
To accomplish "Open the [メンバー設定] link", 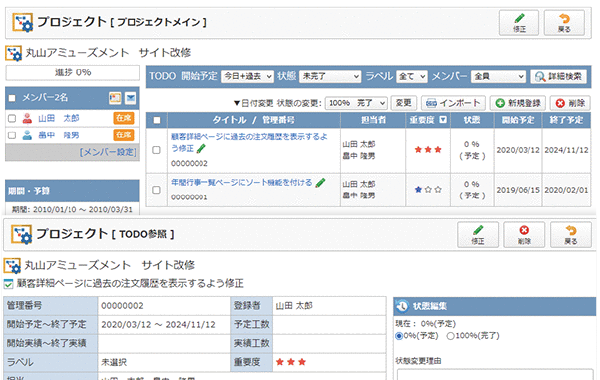I will pyautogui.click(x=108, y=152).
